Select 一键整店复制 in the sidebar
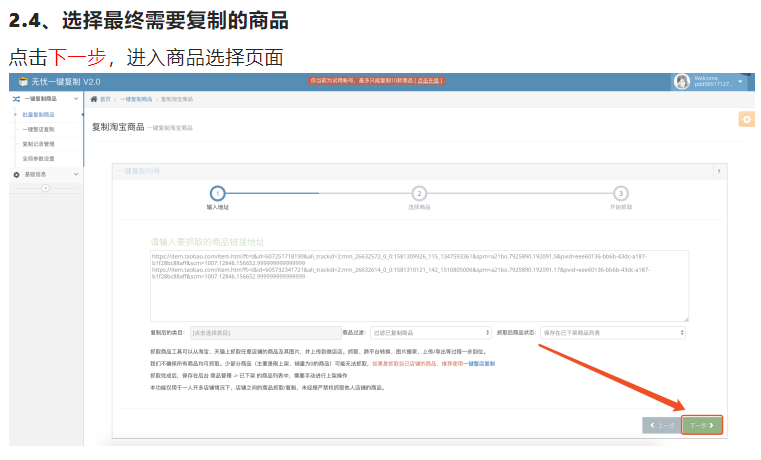The height and width of the screenshot is (460, 761). click(38, 130)
